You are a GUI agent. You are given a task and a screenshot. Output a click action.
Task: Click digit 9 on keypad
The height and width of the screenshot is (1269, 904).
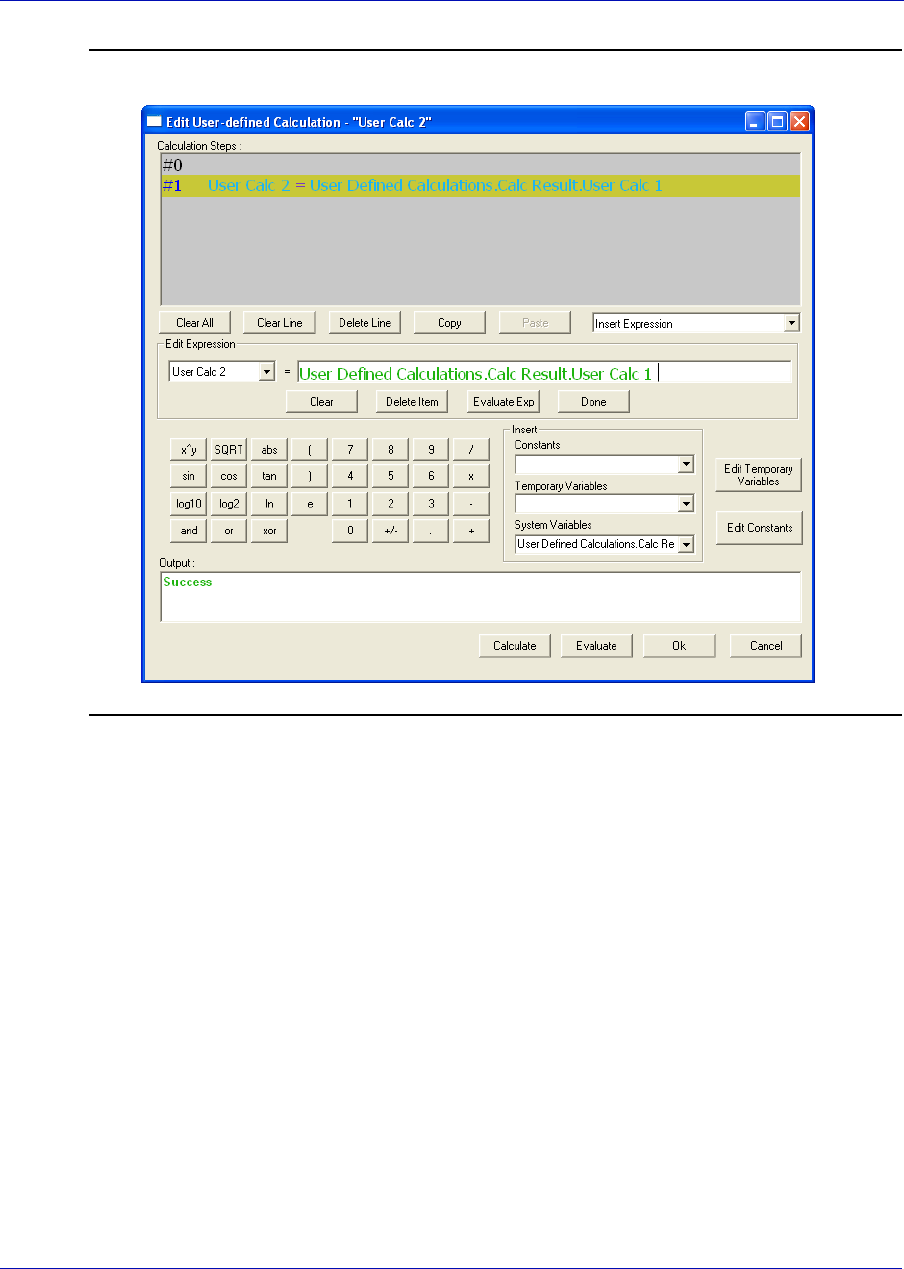(431, 450)
